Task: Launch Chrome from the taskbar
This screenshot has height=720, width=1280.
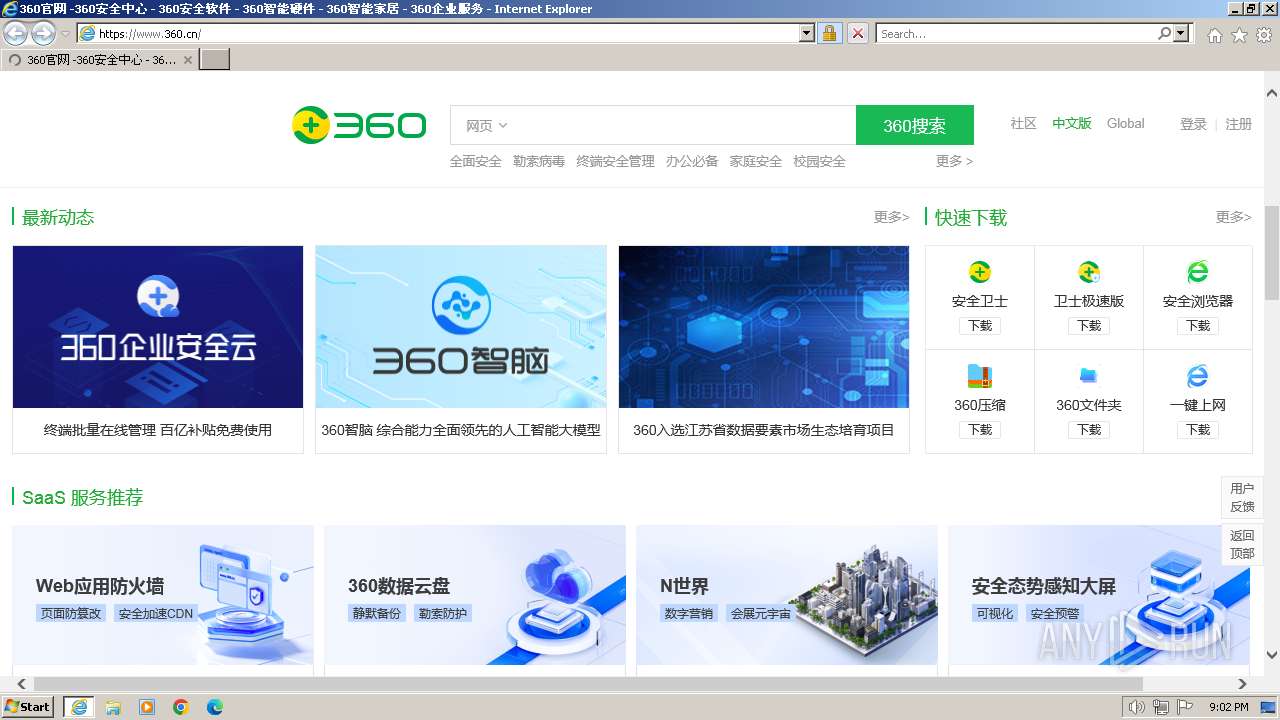Action: pos(181,707)
